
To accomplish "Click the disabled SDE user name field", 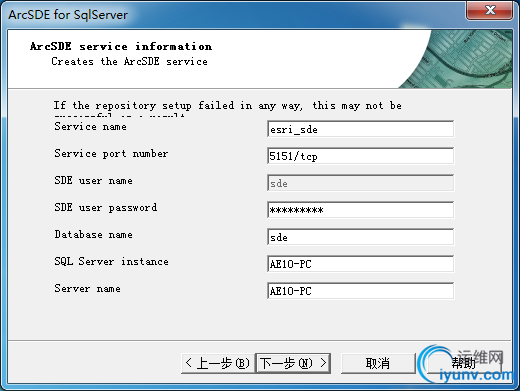I will tap(360, 183).
